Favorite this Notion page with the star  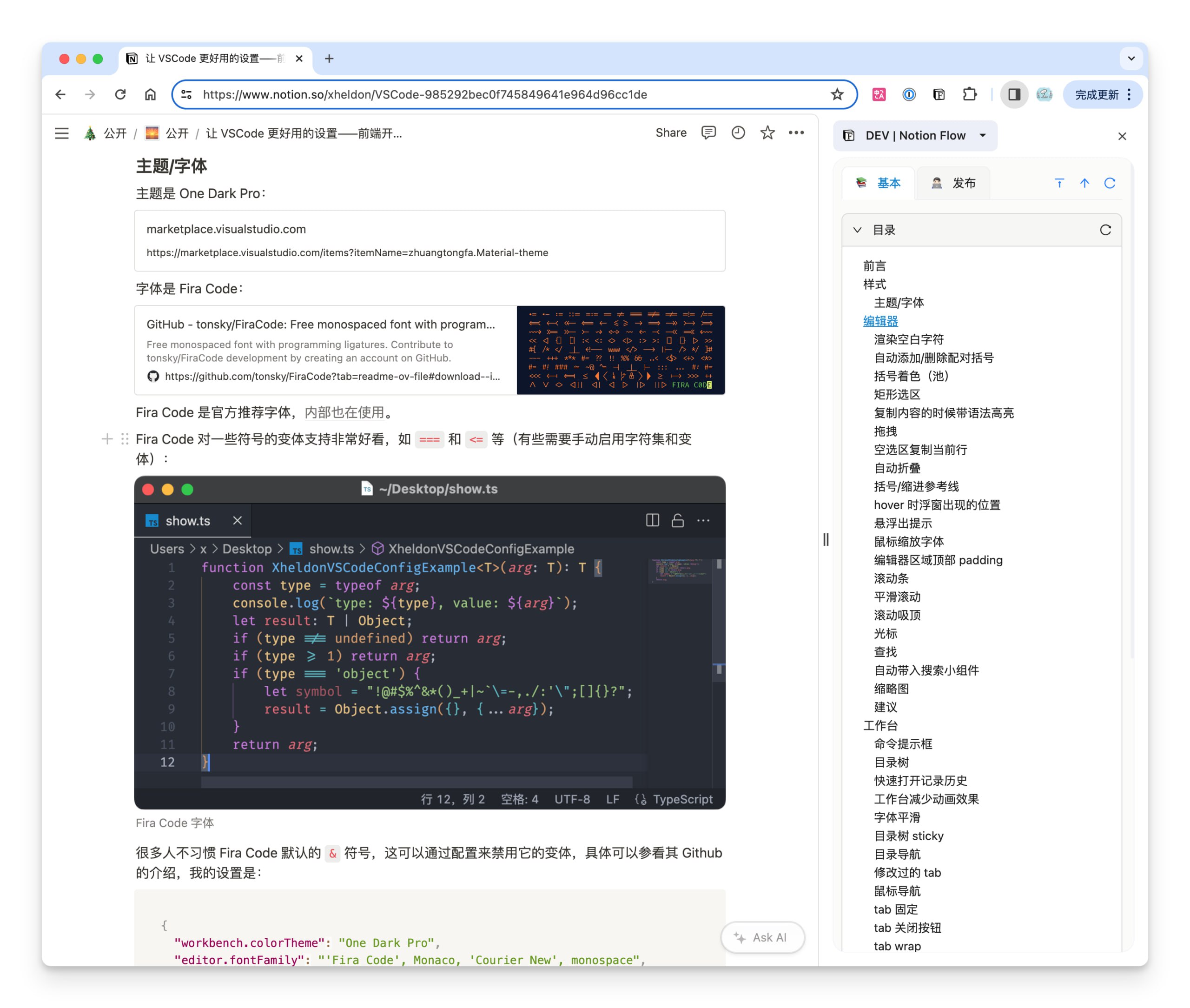click(767, 133)
